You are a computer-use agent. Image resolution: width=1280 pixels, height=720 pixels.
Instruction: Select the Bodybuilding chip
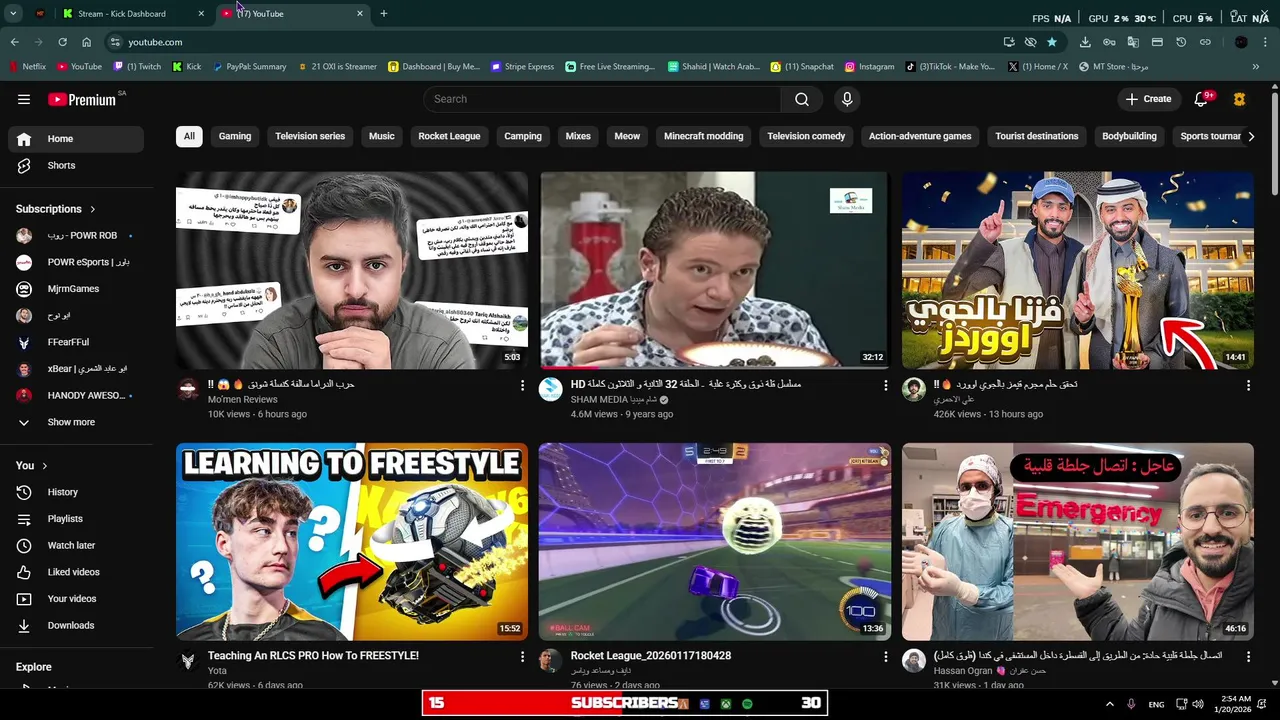tap(1129, 136)
